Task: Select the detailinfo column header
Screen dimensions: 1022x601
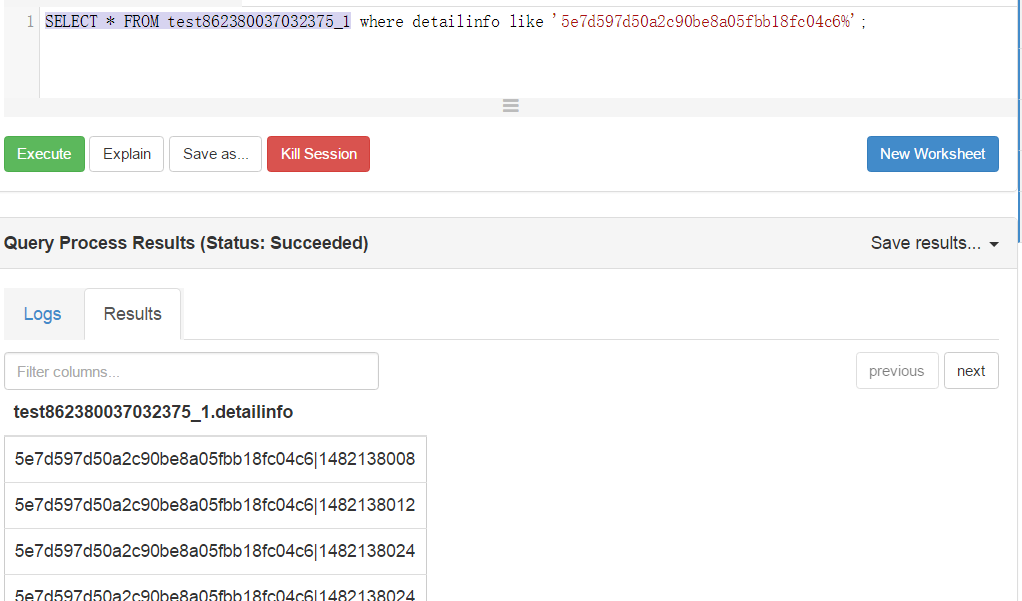Action: [150, 411]
